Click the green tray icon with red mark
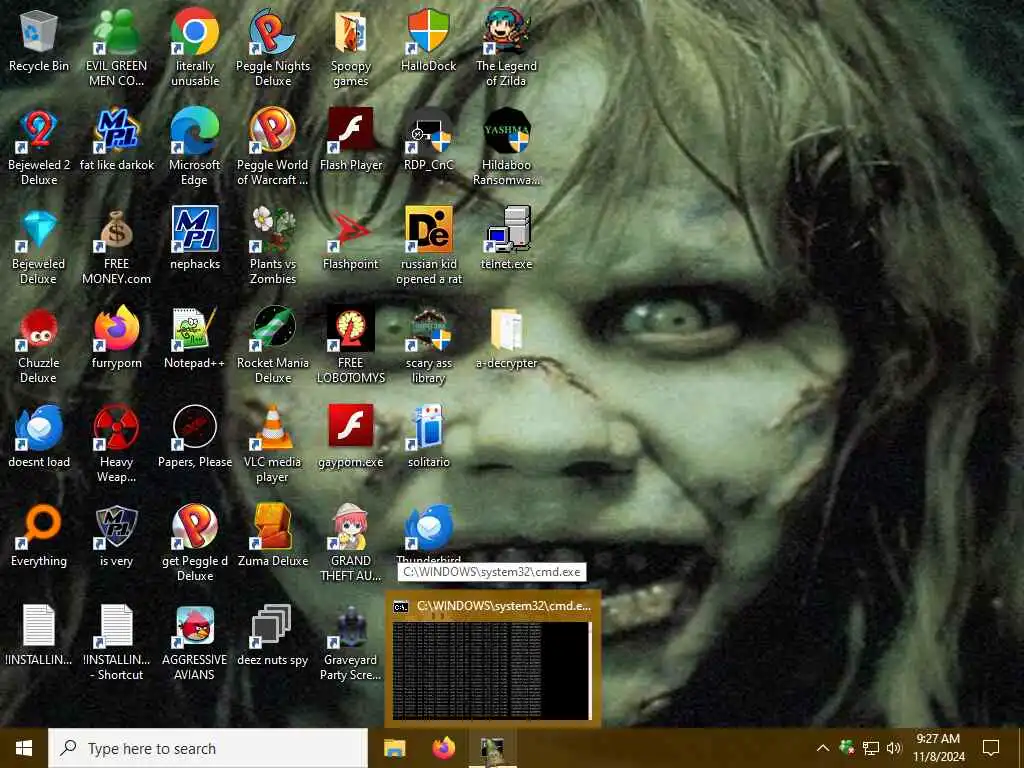 coord(846,748)
